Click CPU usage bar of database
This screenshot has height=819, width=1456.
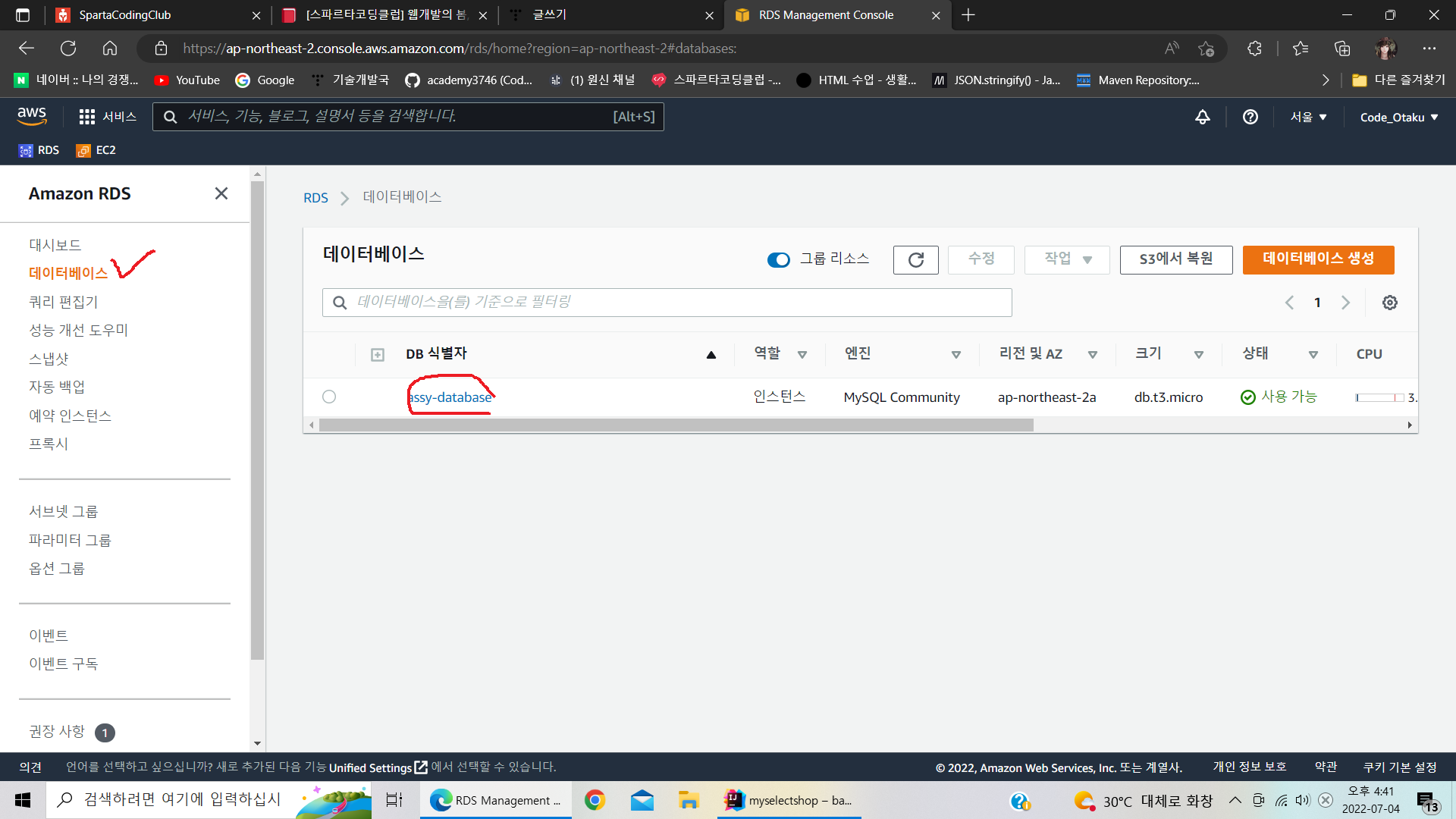point(1380,397)
